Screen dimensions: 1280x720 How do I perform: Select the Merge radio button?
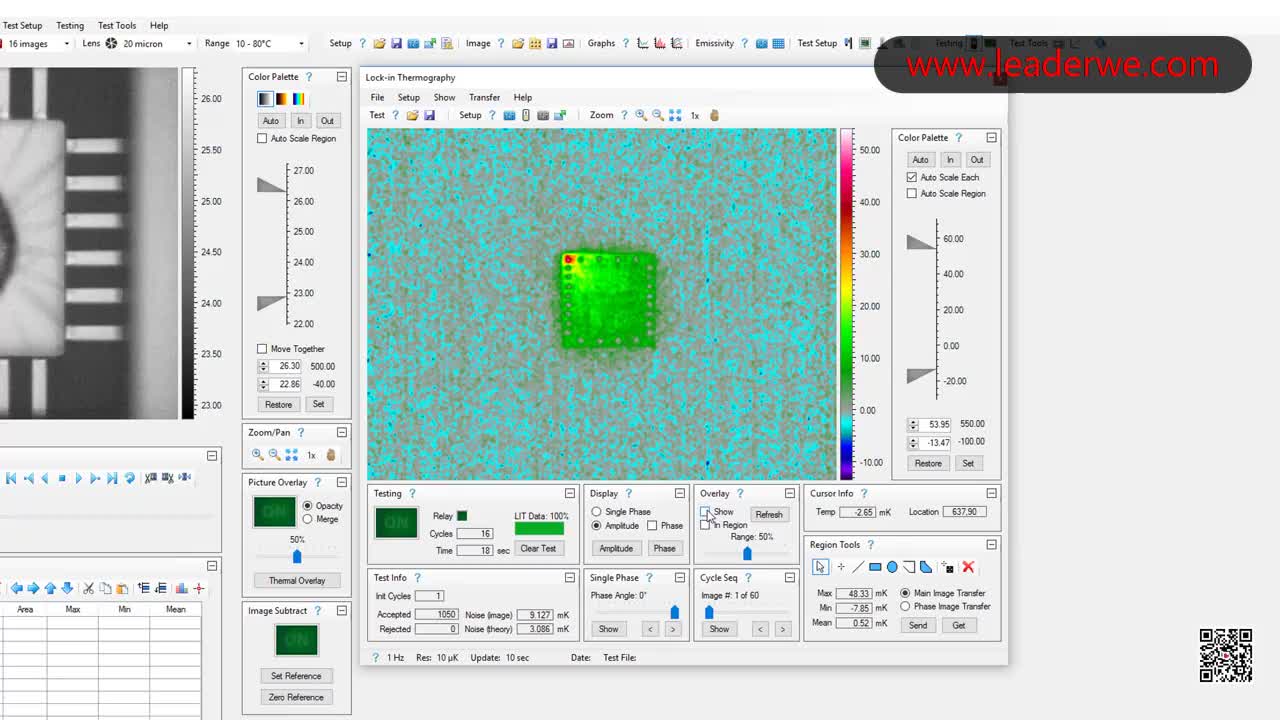point(307,519)
